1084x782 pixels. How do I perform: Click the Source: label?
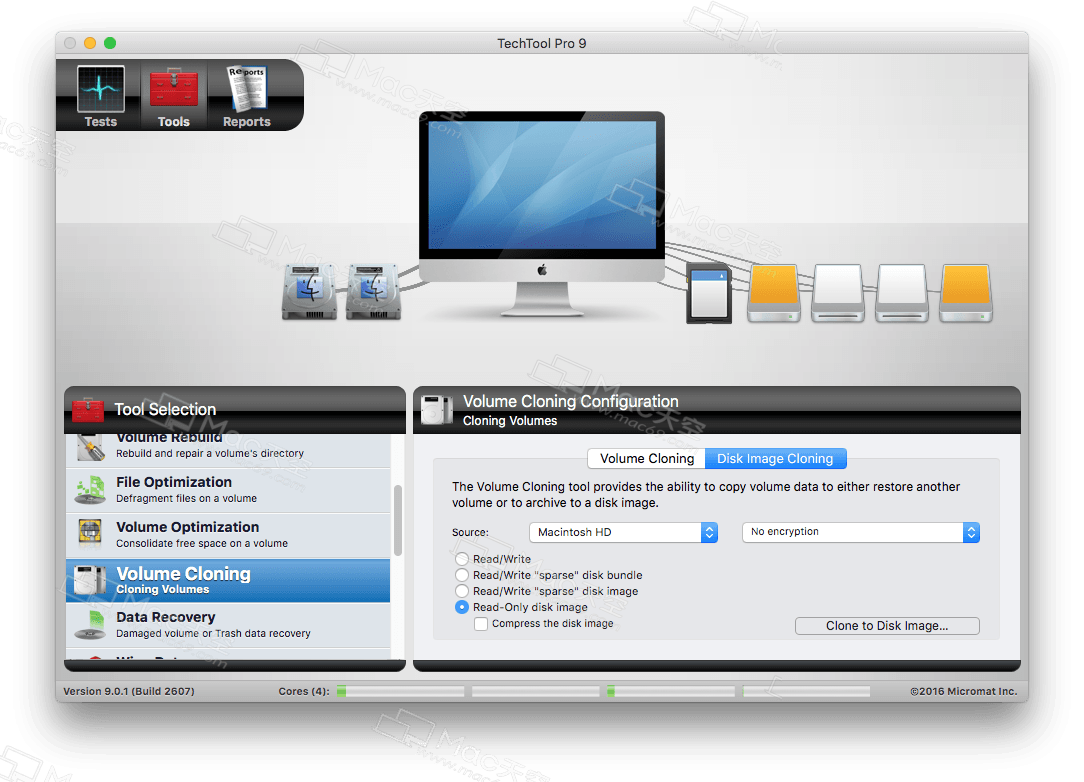(x=470, y=532)
